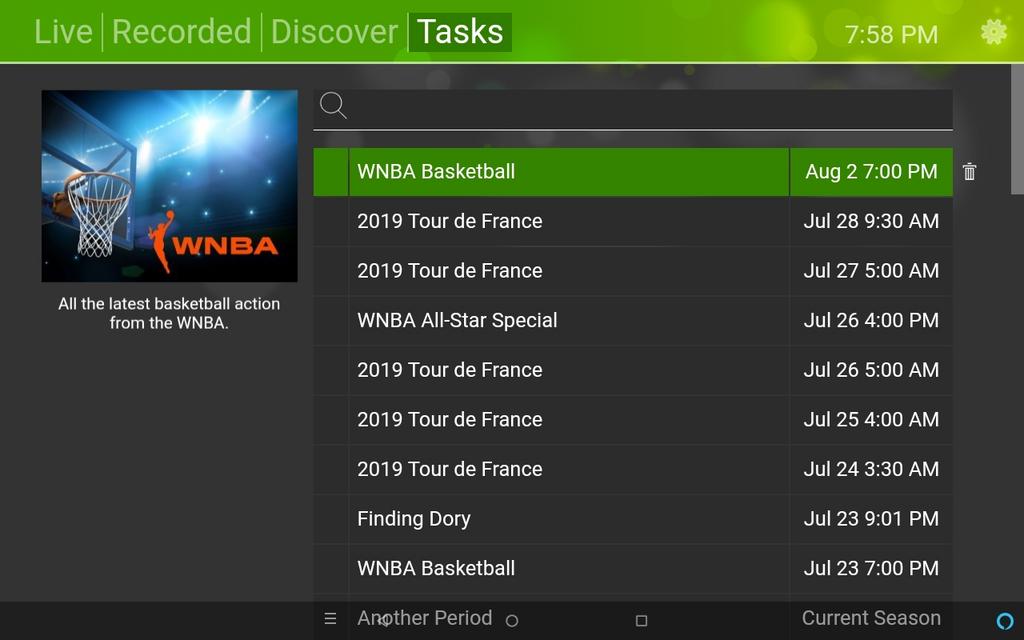Click the Jul 25 4:00 AM time cell
The height and width of the screenshot is (640, 1024).
(x=871, y=420)
